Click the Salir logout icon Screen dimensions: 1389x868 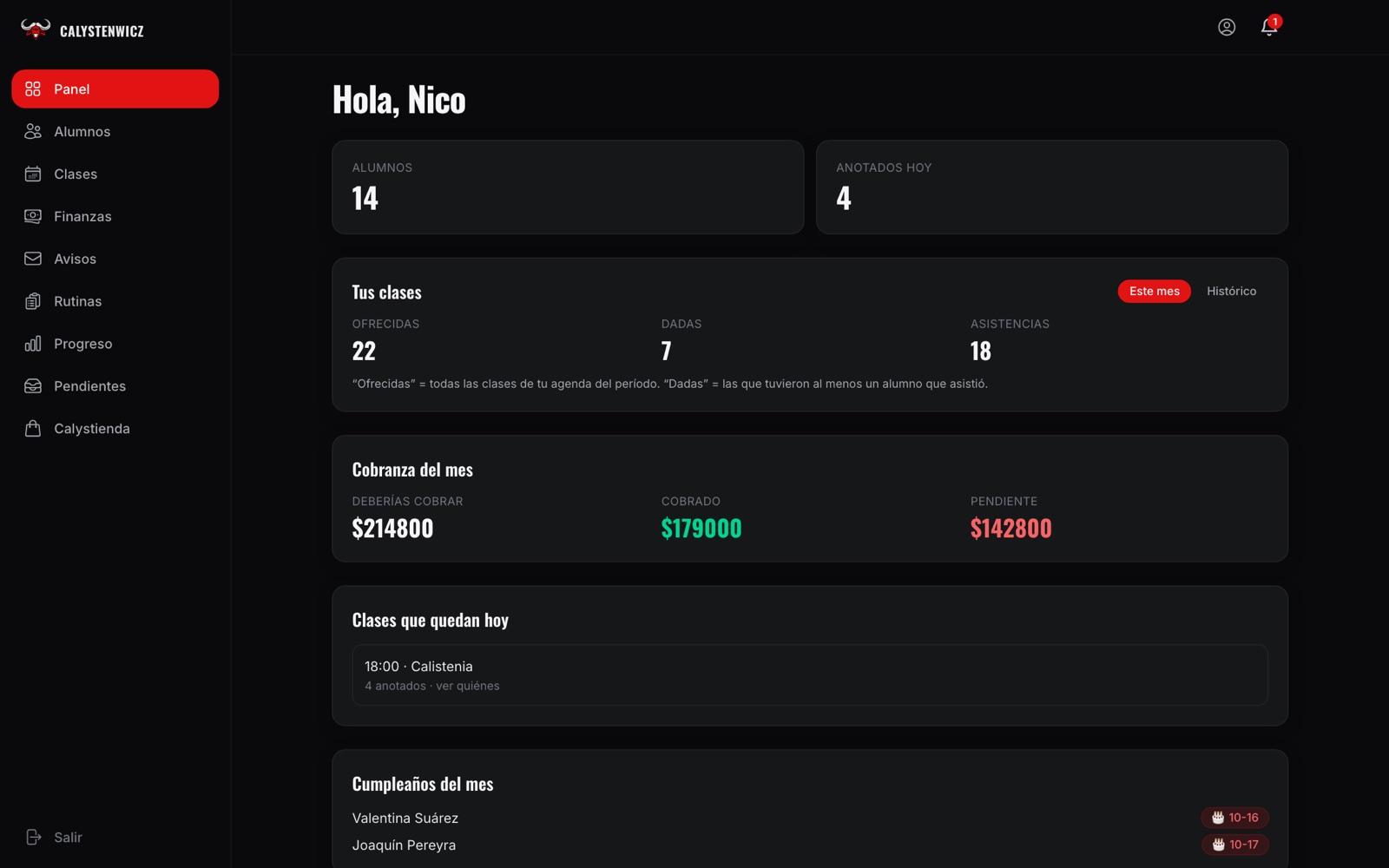click(33, 837)
